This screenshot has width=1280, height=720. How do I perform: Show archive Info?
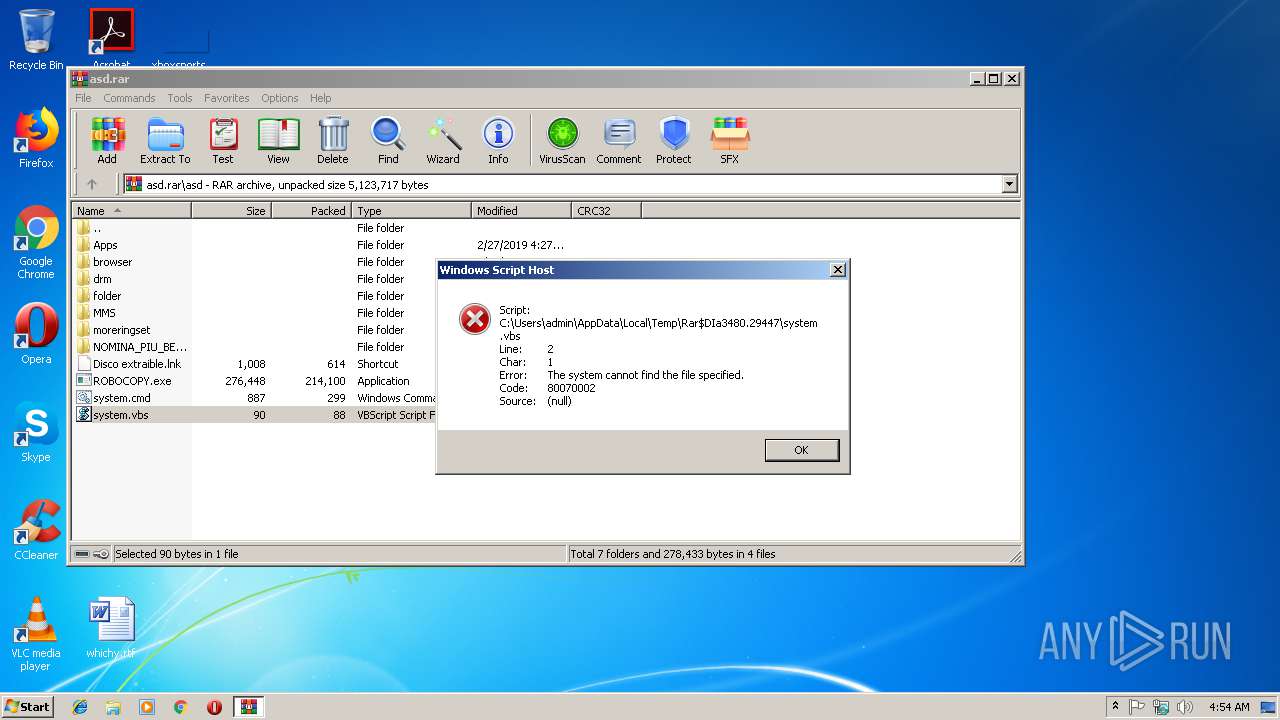tap(498, 141)
